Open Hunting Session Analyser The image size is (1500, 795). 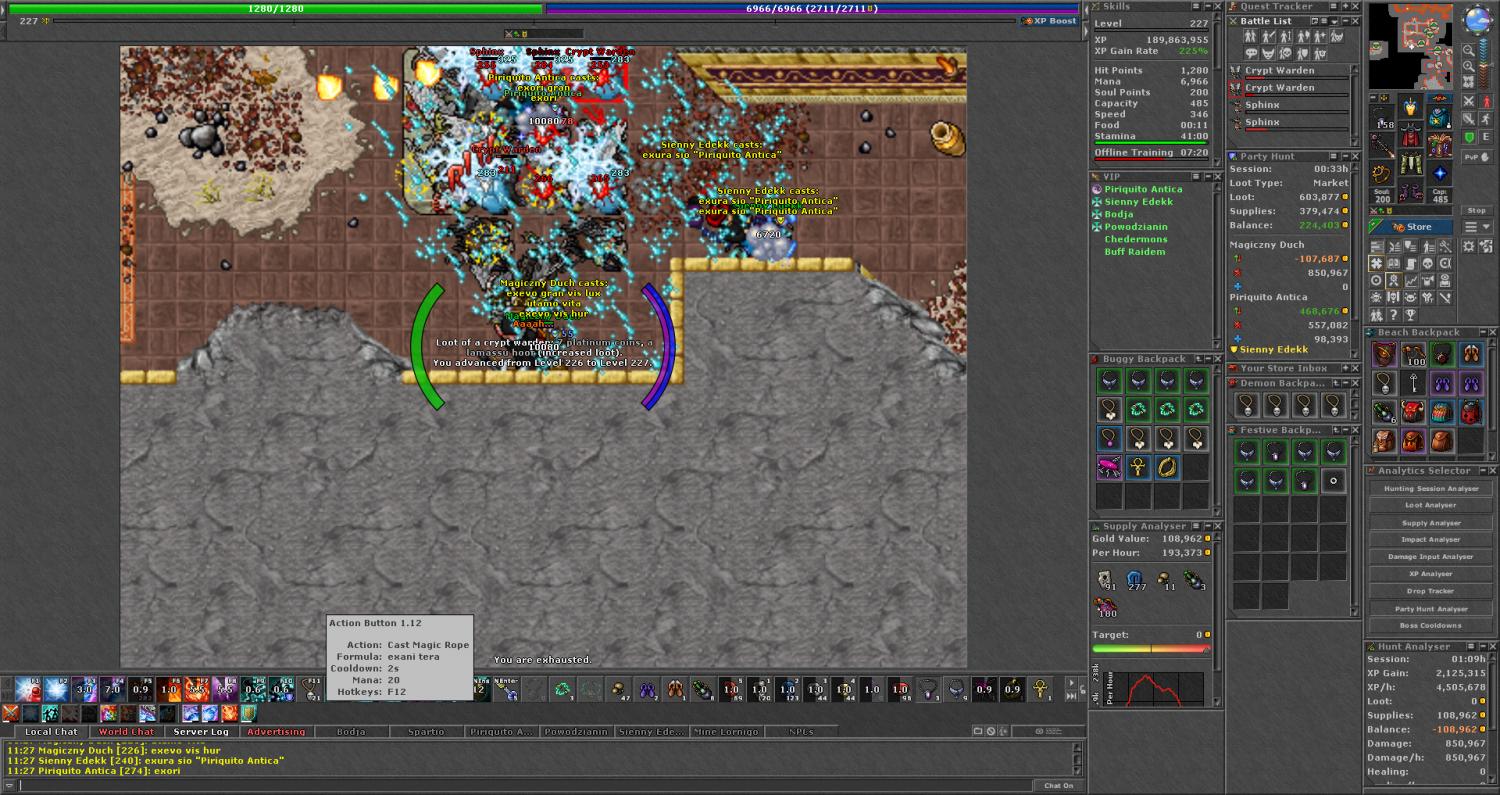(x=1430, y=489)
